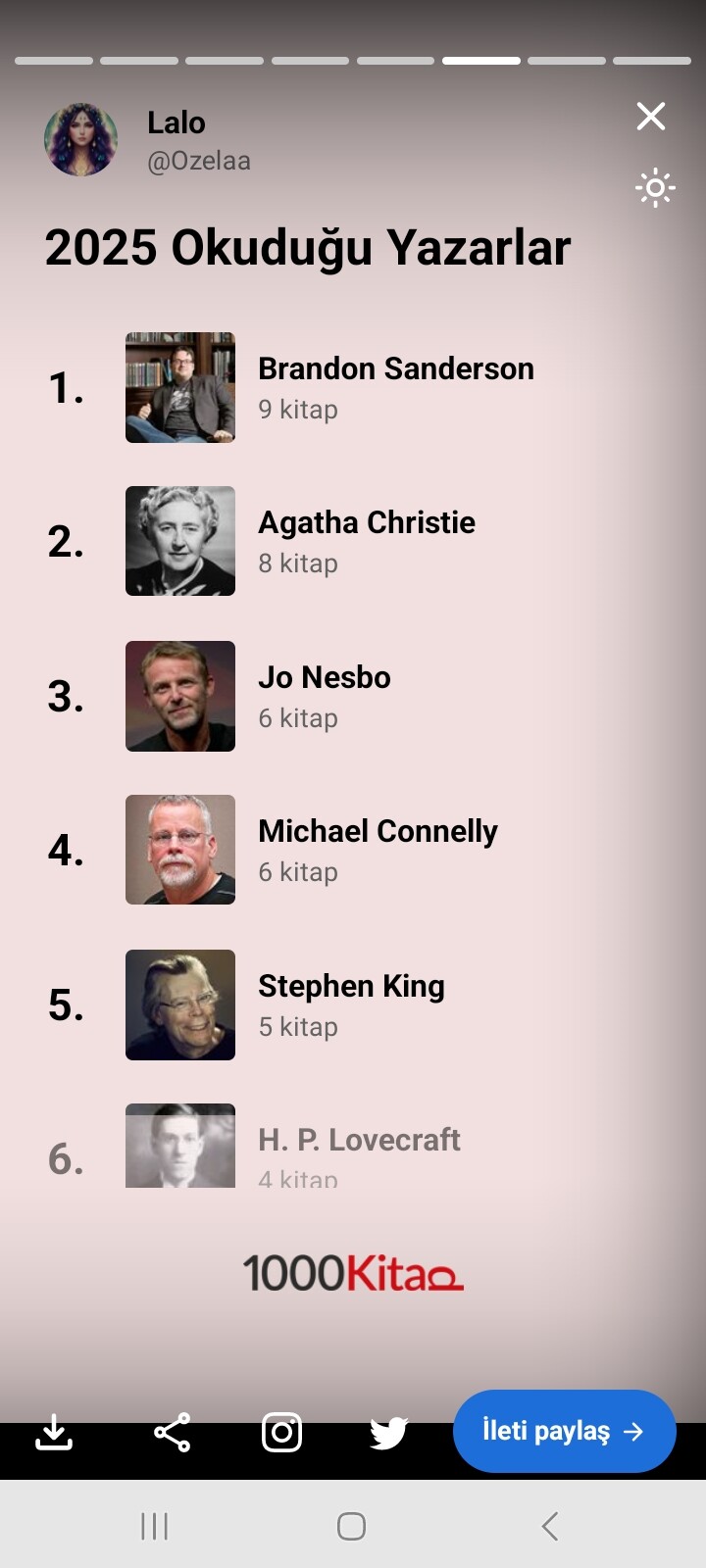Tap the share icon
Image resolution: width=706 pixels, height=1568 pixels.
172,1432
